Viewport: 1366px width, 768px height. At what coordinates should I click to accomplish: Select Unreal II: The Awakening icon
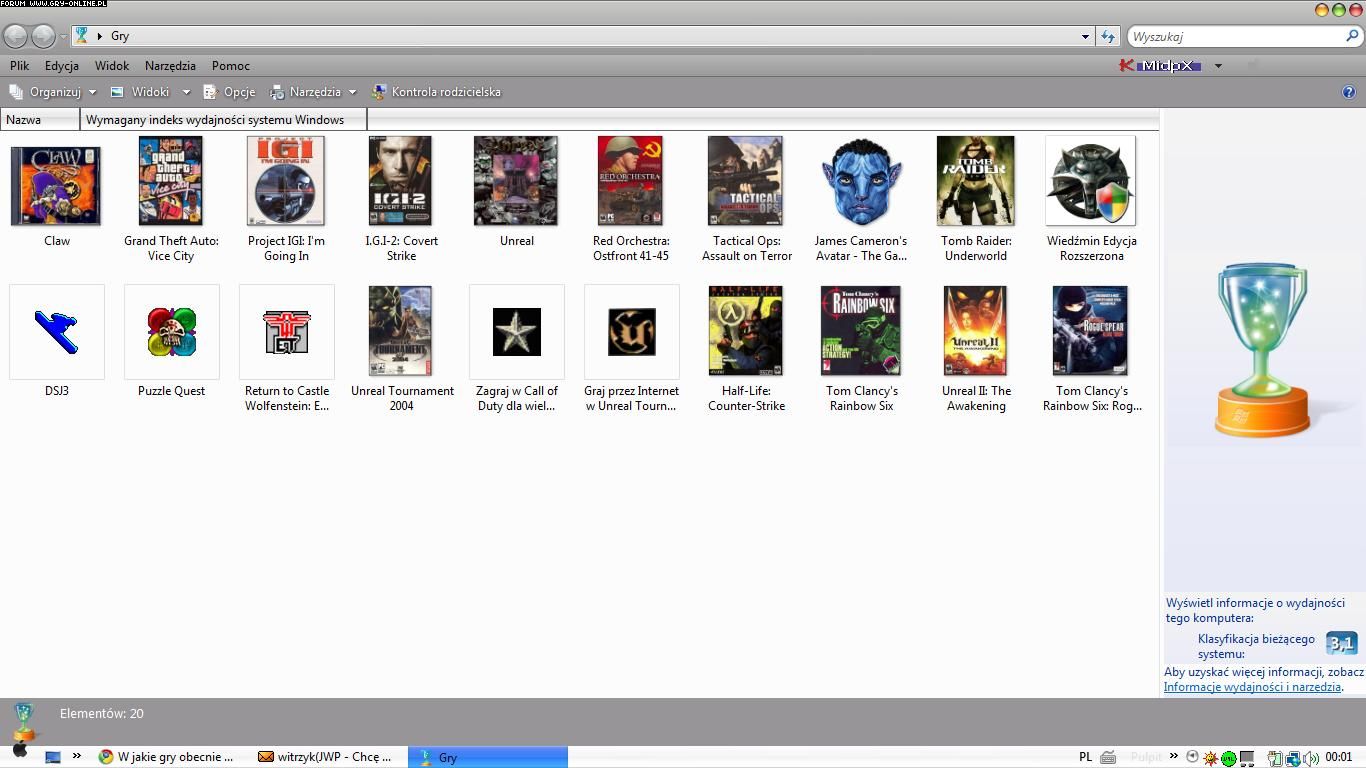coord(976,331)
